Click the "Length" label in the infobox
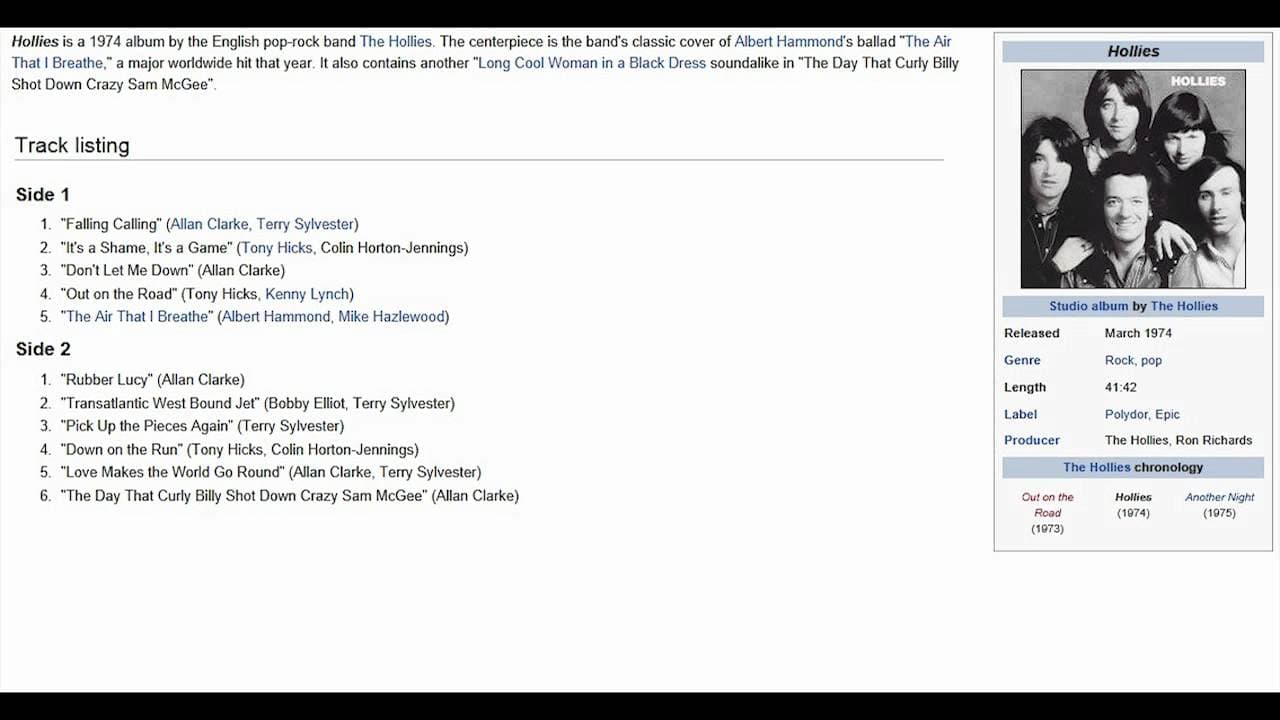1280x720 pixels. [1025, 387]
